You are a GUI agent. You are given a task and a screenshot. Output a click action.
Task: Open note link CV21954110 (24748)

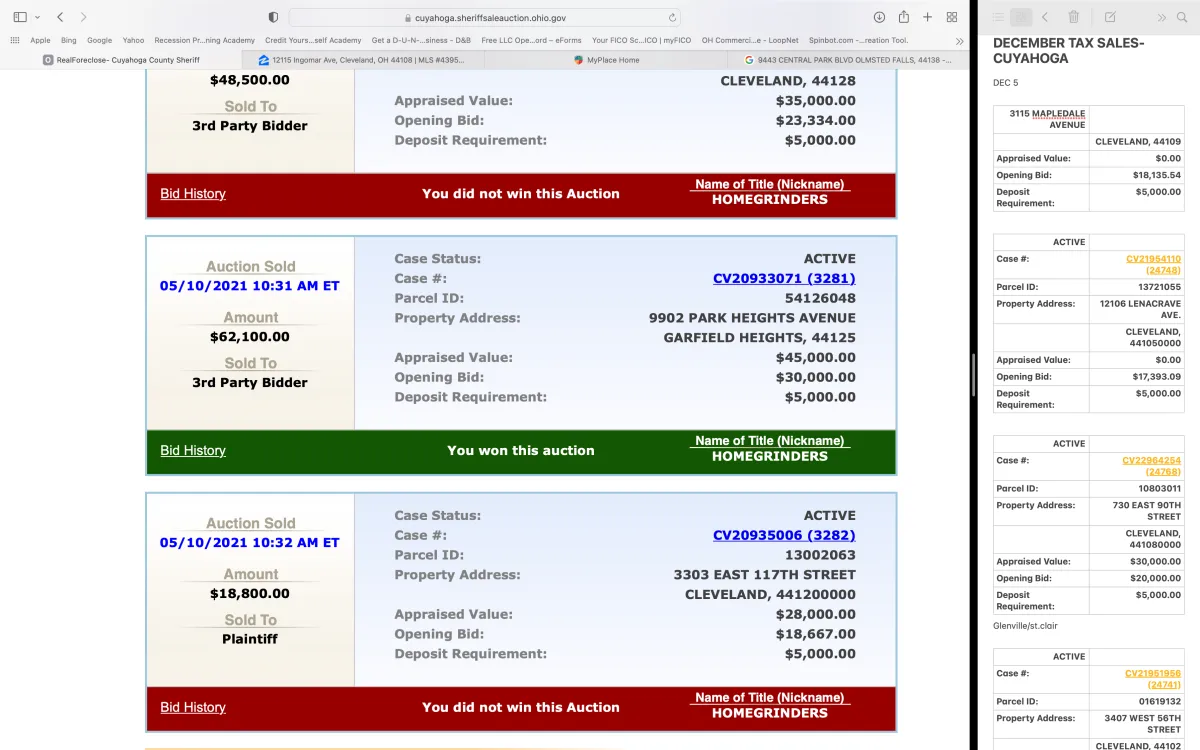(x=1153, y=264)
